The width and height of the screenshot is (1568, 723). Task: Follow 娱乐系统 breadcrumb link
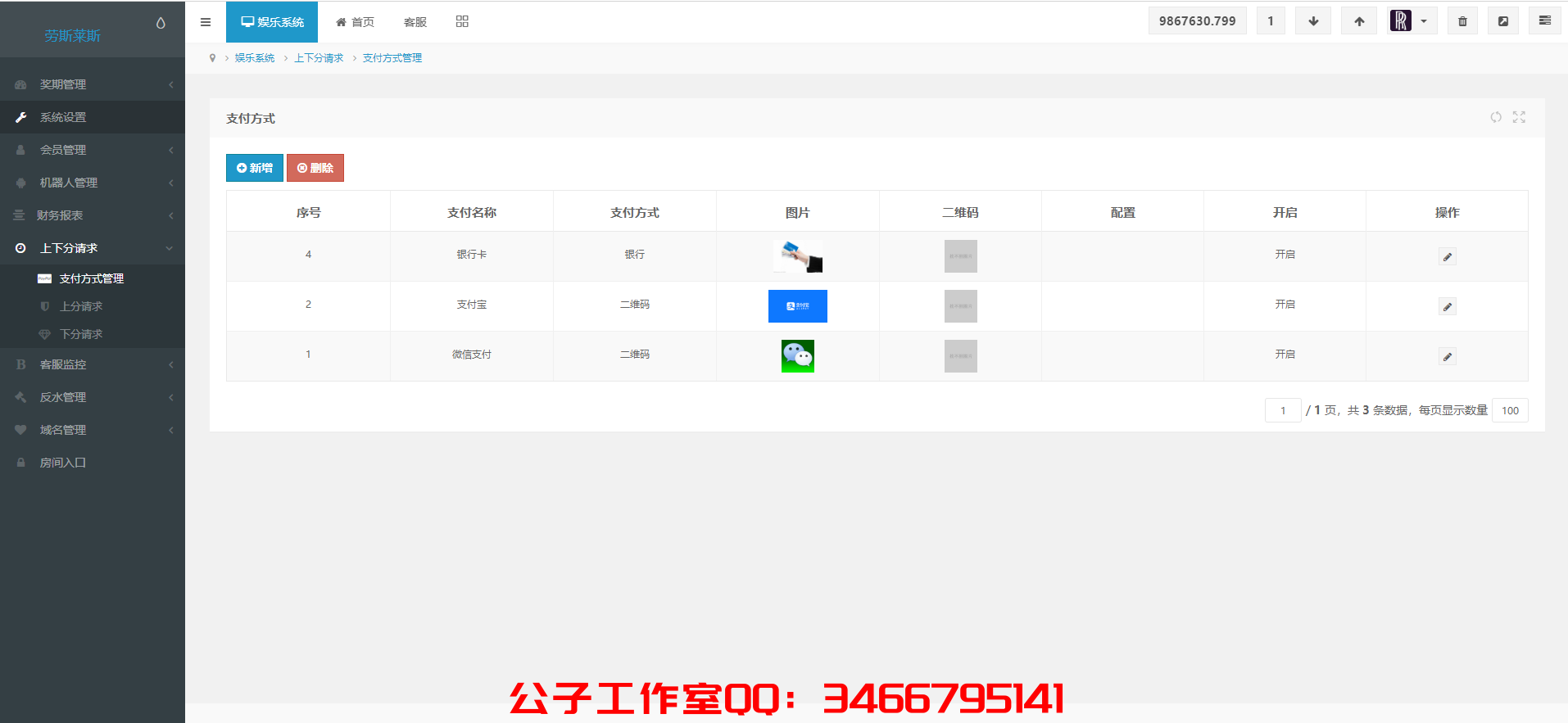pyautogui.click(x=255, y=58)
